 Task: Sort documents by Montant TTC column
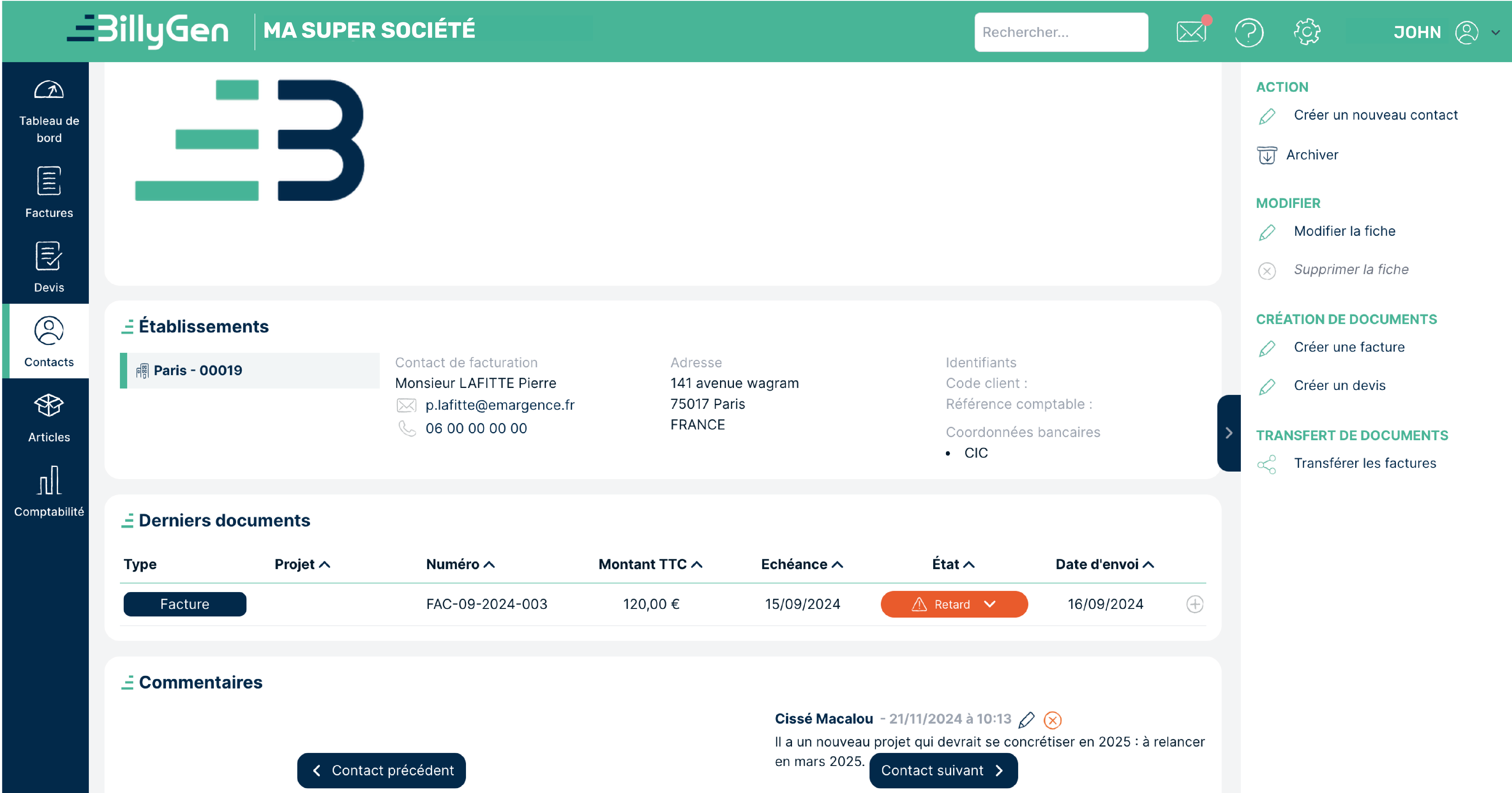pos(650,564)
